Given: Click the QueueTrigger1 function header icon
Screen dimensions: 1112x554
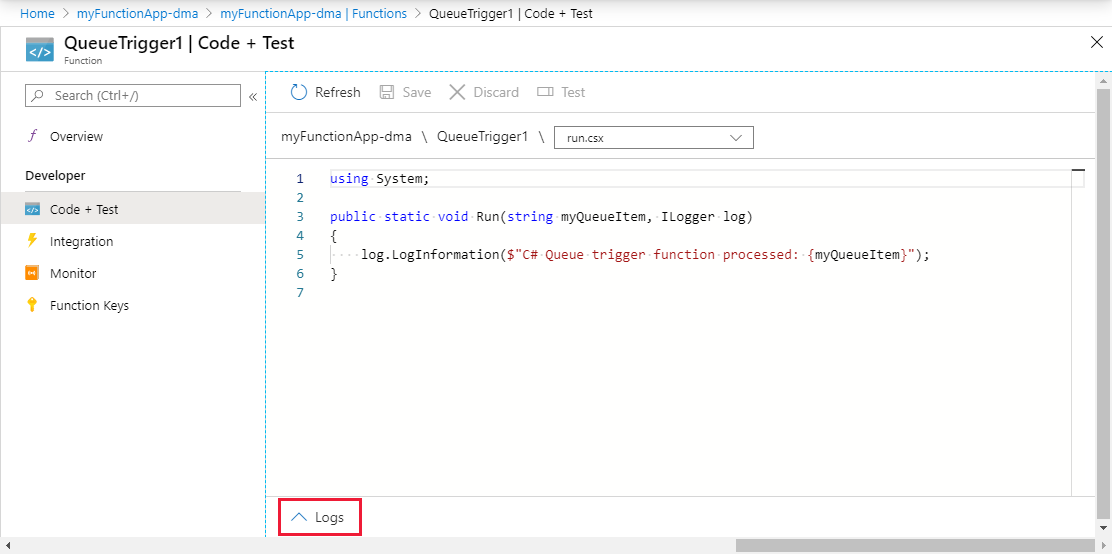Looking at the screenshot, I should pos(40,50).
